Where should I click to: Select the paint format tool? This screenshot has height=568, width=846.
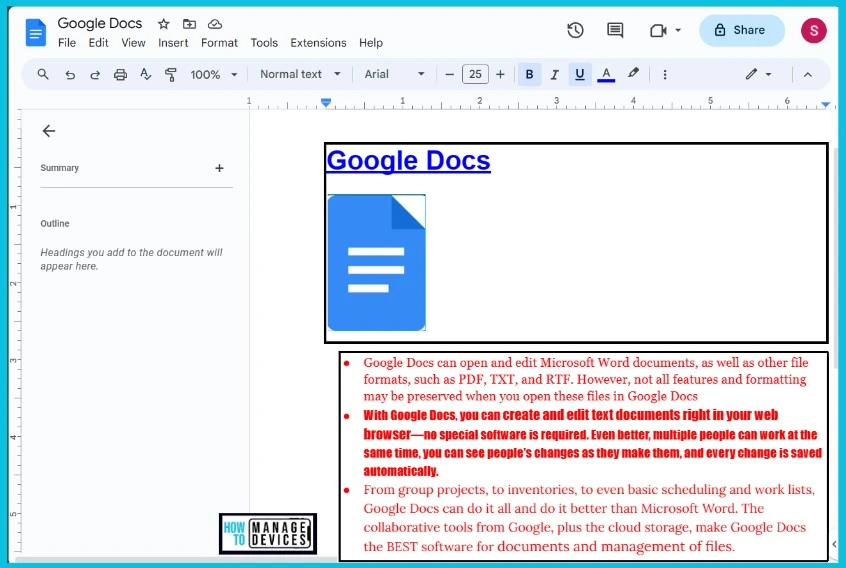pos(171,74)
